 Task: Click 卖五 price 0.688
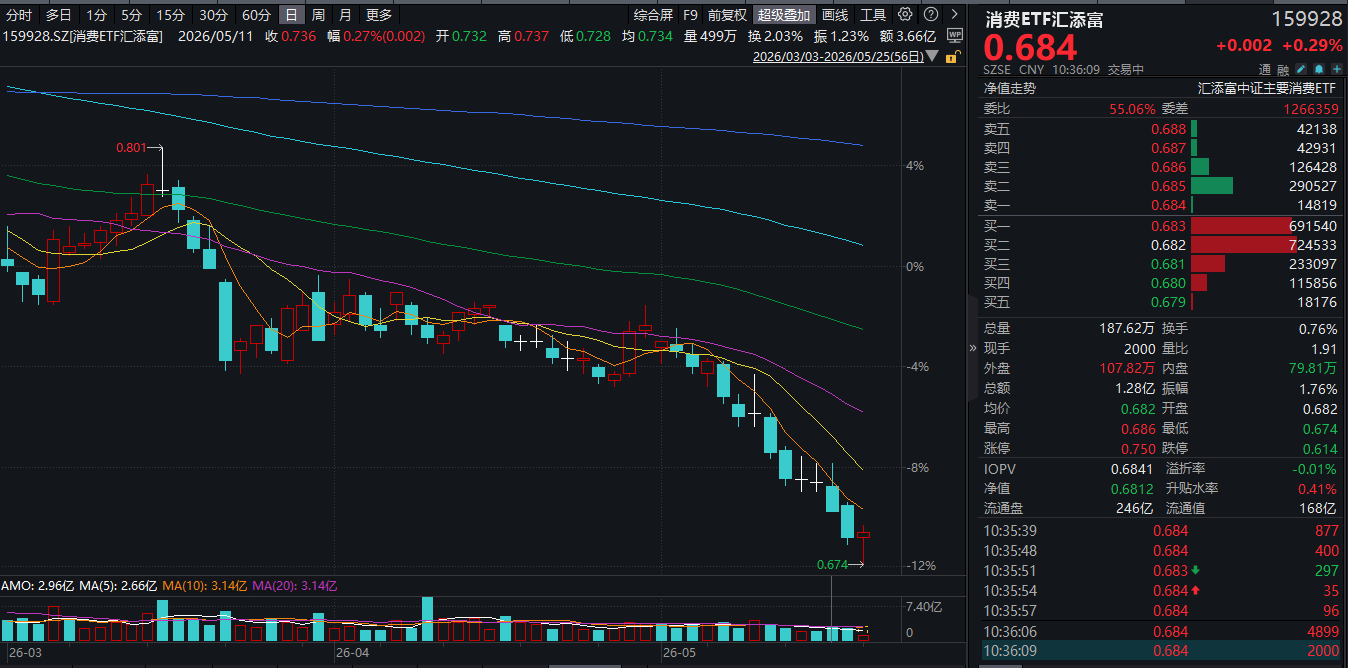pos(1168,129)
